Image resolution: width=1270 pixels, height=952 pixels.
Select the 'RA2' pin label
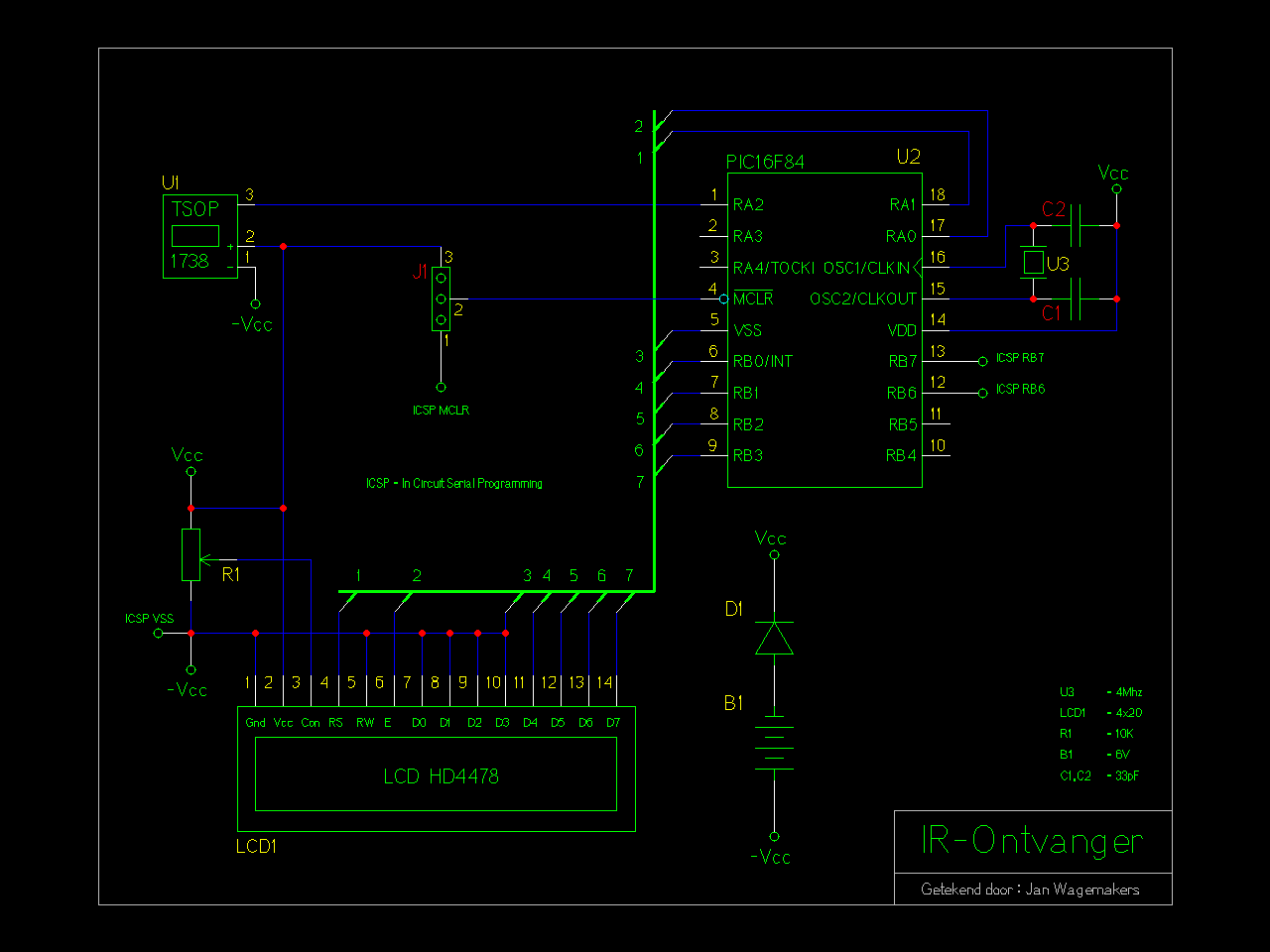tap(748, 205)
